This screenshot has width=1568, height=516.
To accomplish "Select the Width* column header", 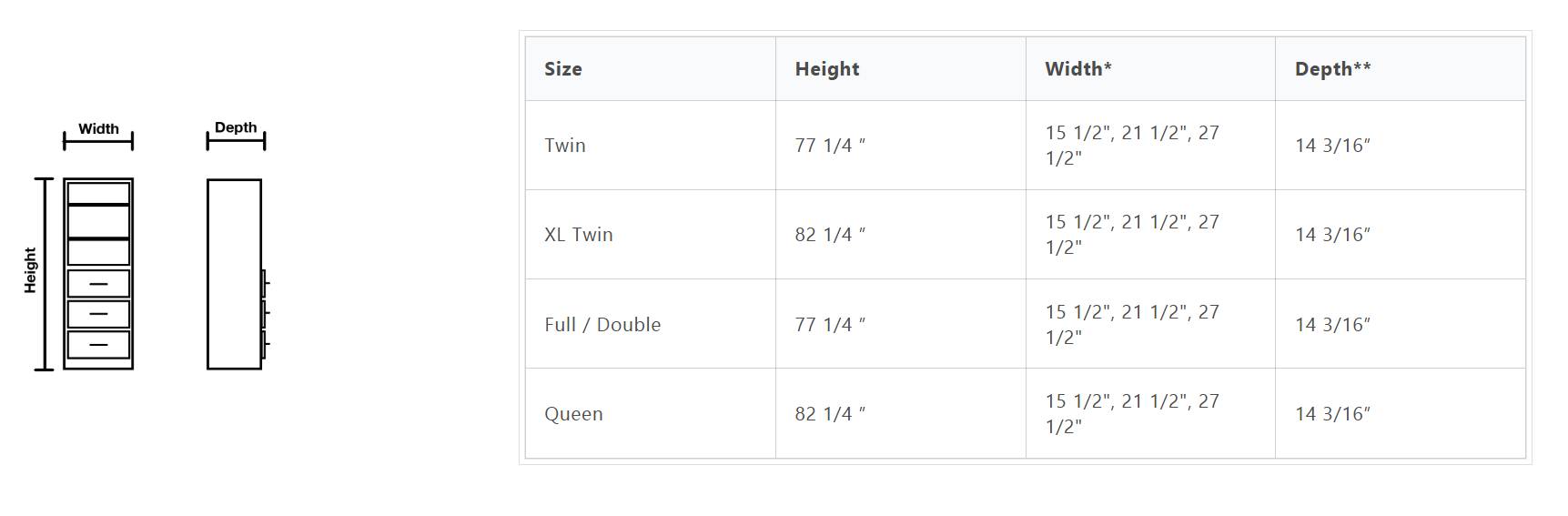I will [1077, 69].
